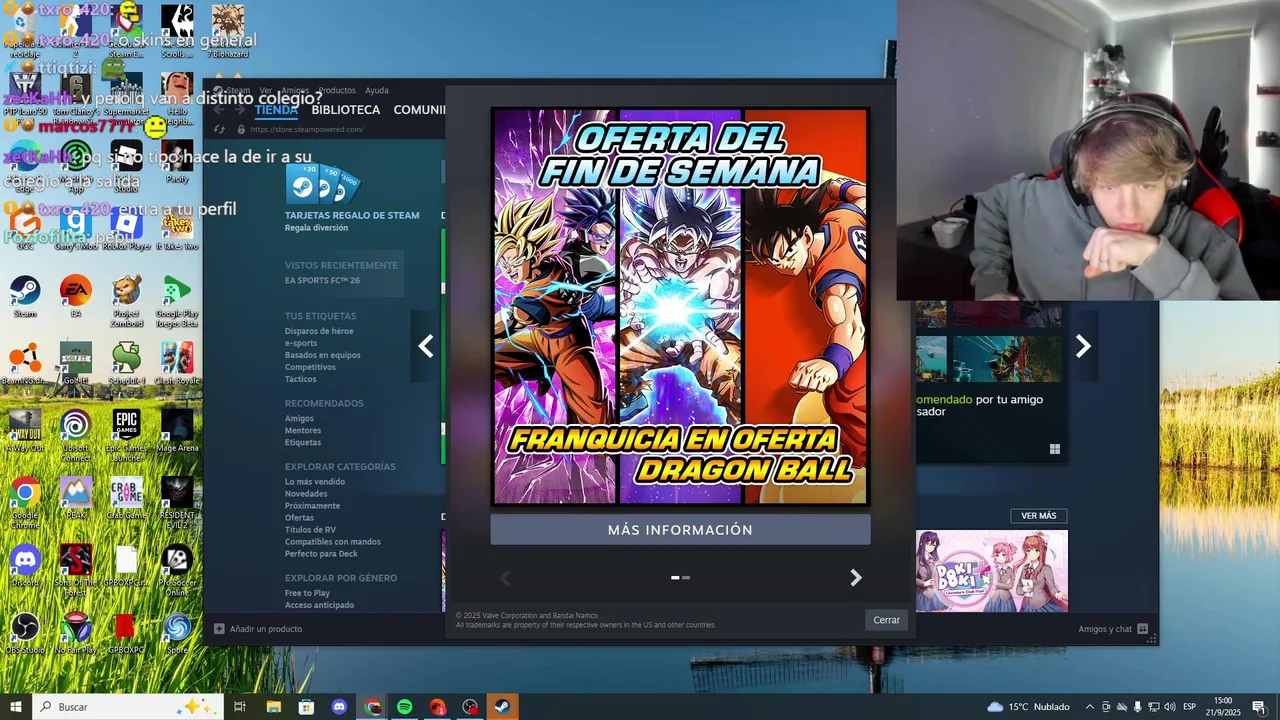This screenshot has height=720, width=1280.
Task: Open Lo más vendido category
Action: 315,482
